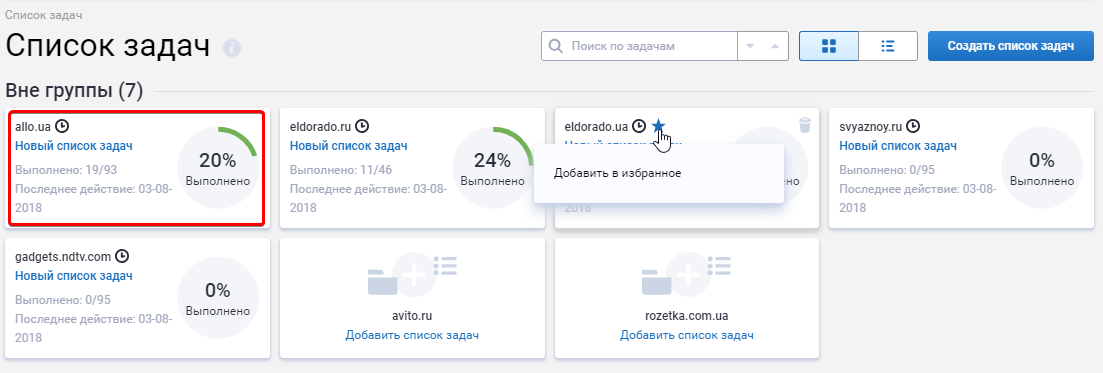
Task: Open Новый список задач for allo.ua
Action: (x=74, y=146)
